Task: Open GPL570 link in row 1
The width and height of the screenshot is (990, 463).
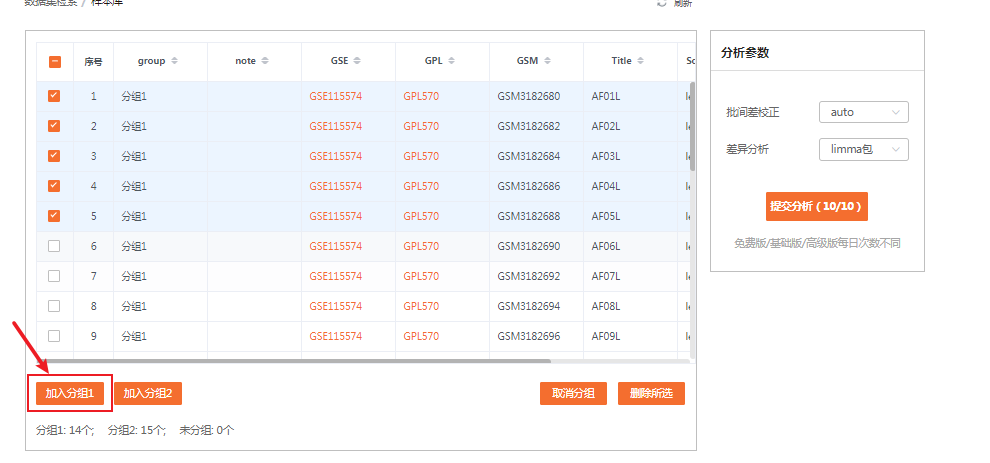Action: (x=421, y=96)
